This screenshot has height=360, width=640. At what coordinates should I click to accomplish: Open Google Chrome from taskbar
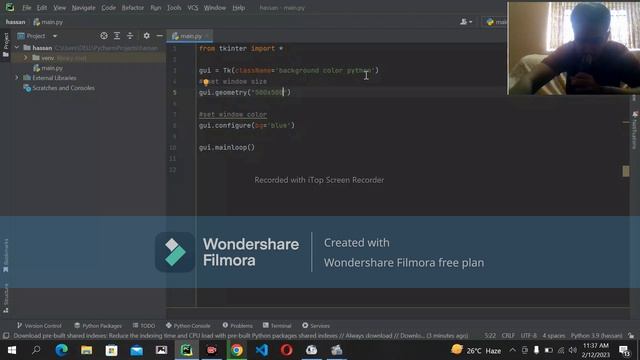pyautogui.click(x=237, y=350)
